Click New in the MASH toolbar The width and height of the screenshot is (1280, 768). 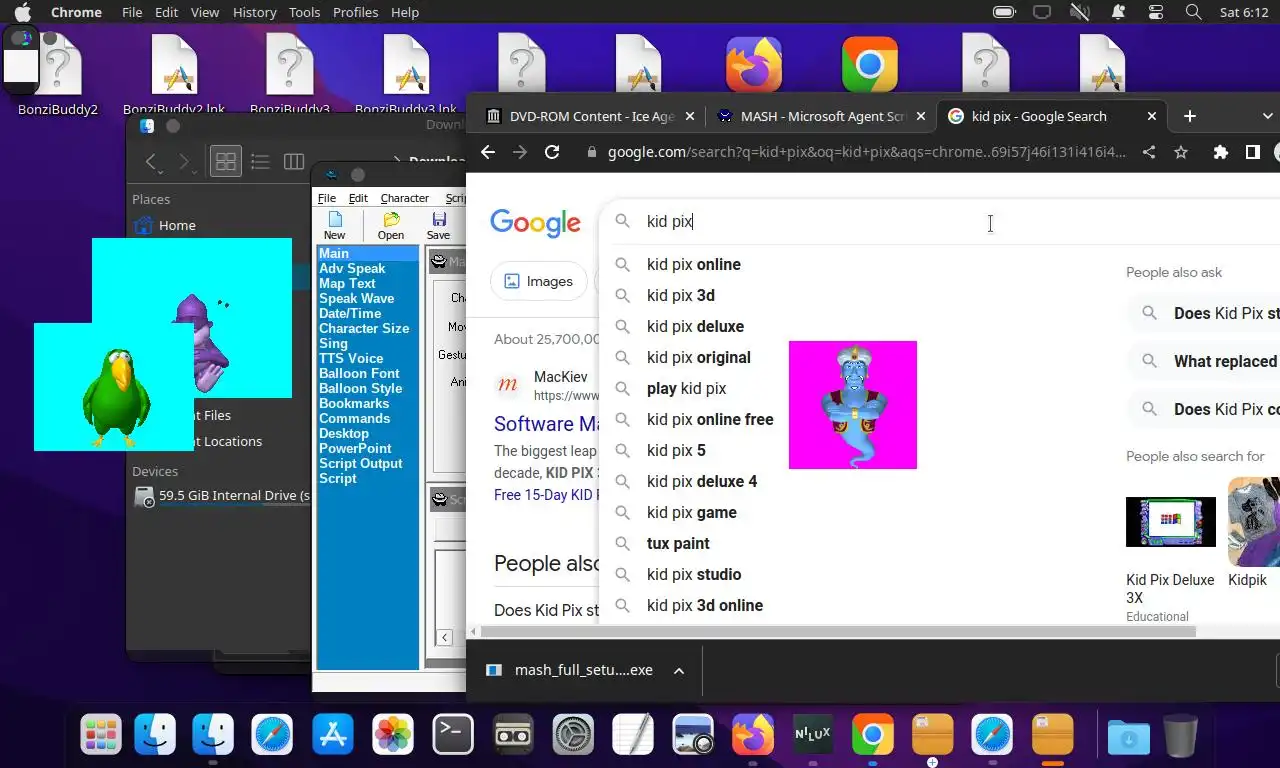coord(335,226)
